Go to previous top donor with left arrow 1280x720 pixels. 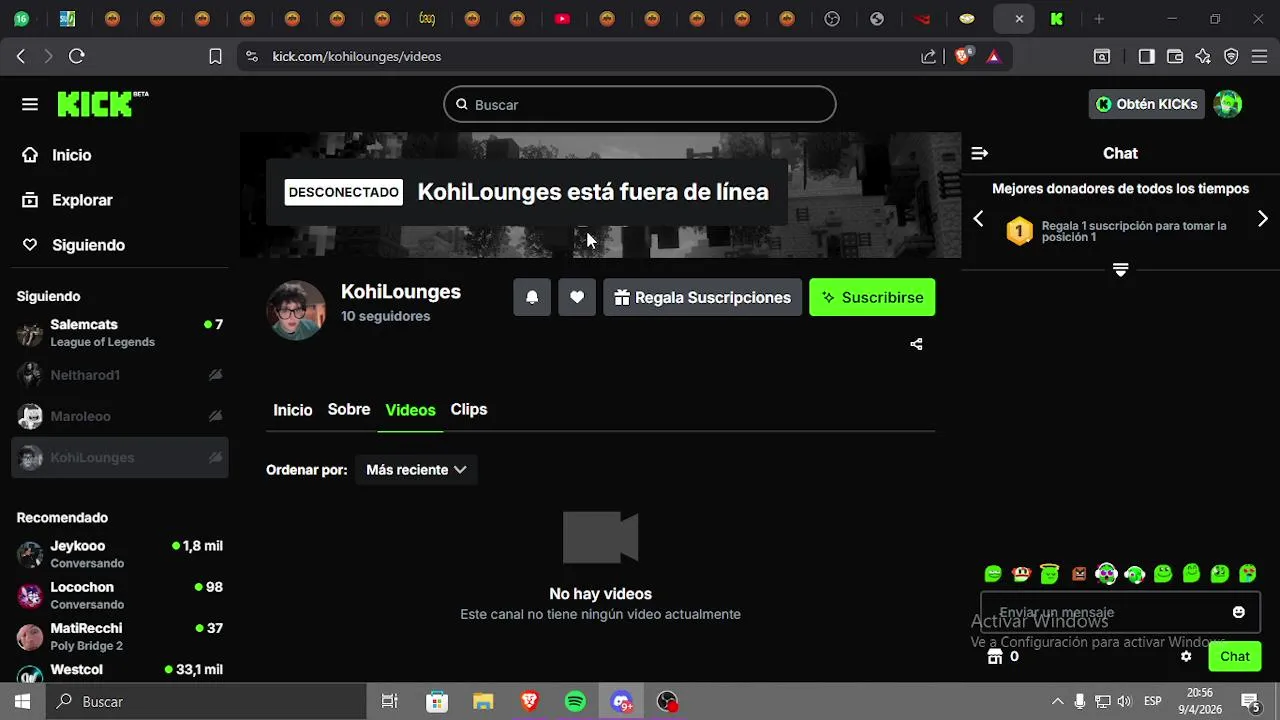pyautogui.click(x=978, y=218)
